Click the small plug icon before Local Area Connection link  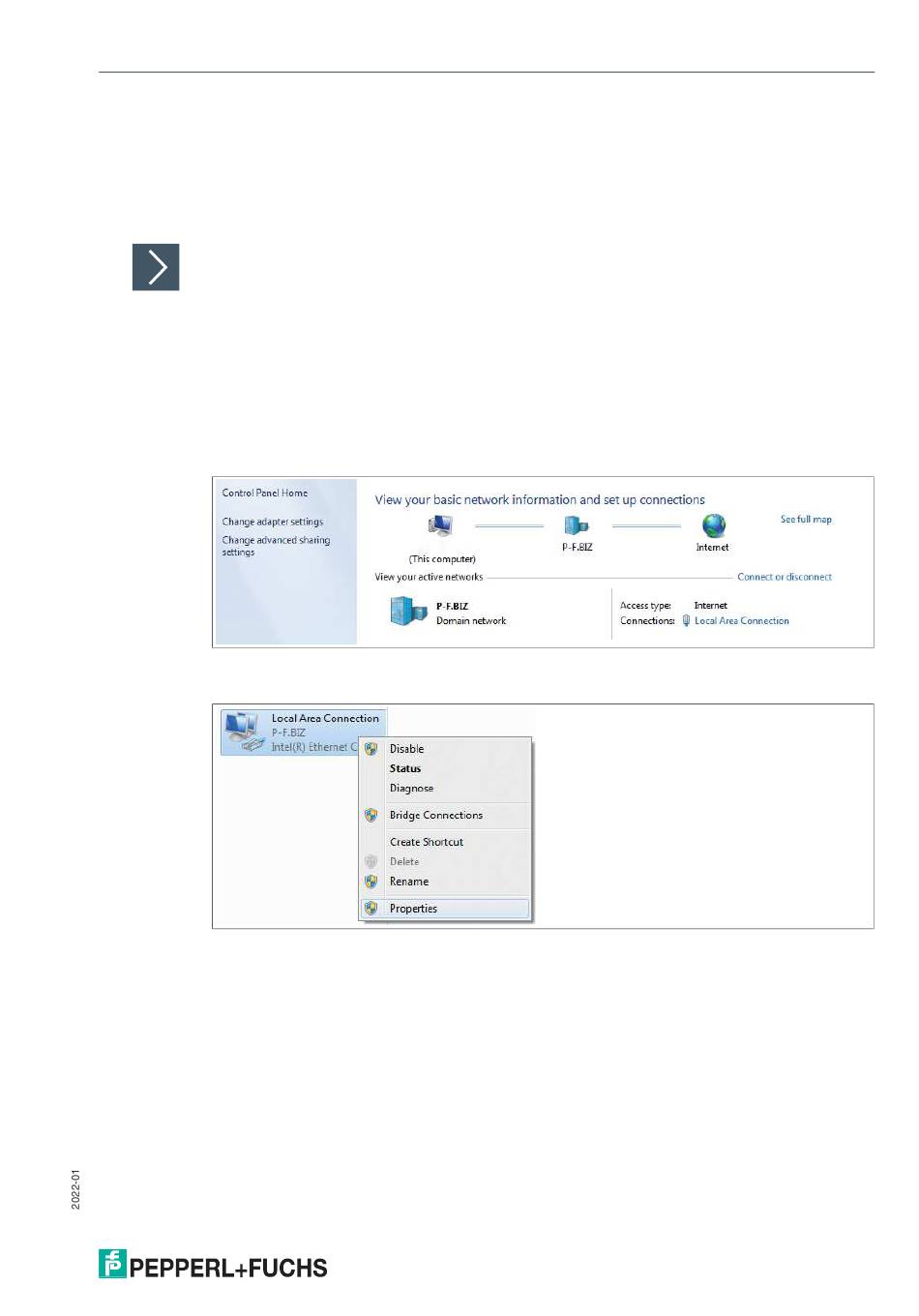click(686, 621)
